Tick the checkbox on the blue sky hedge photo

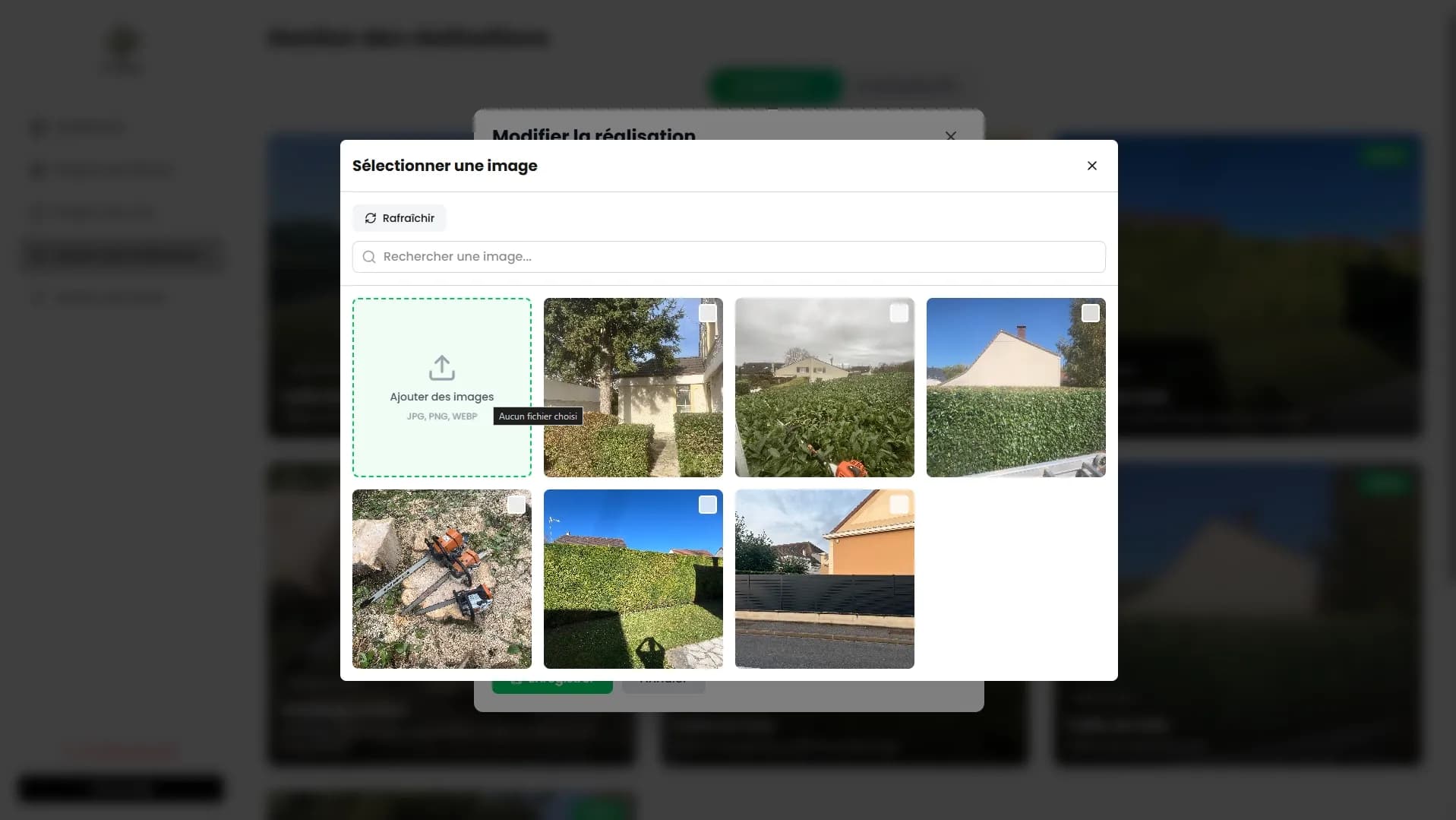(707, 505)
